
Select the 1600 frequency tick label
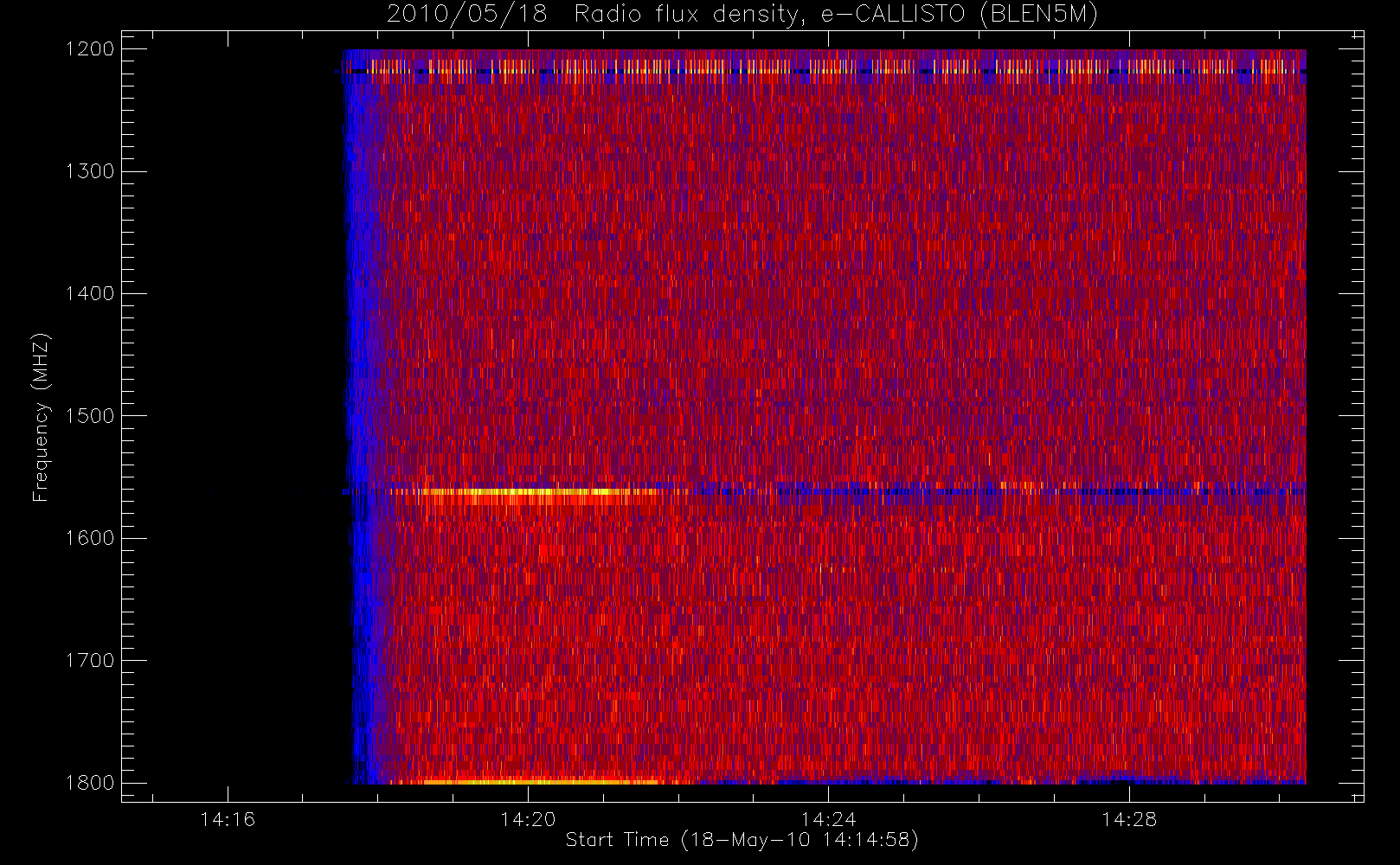90,538
